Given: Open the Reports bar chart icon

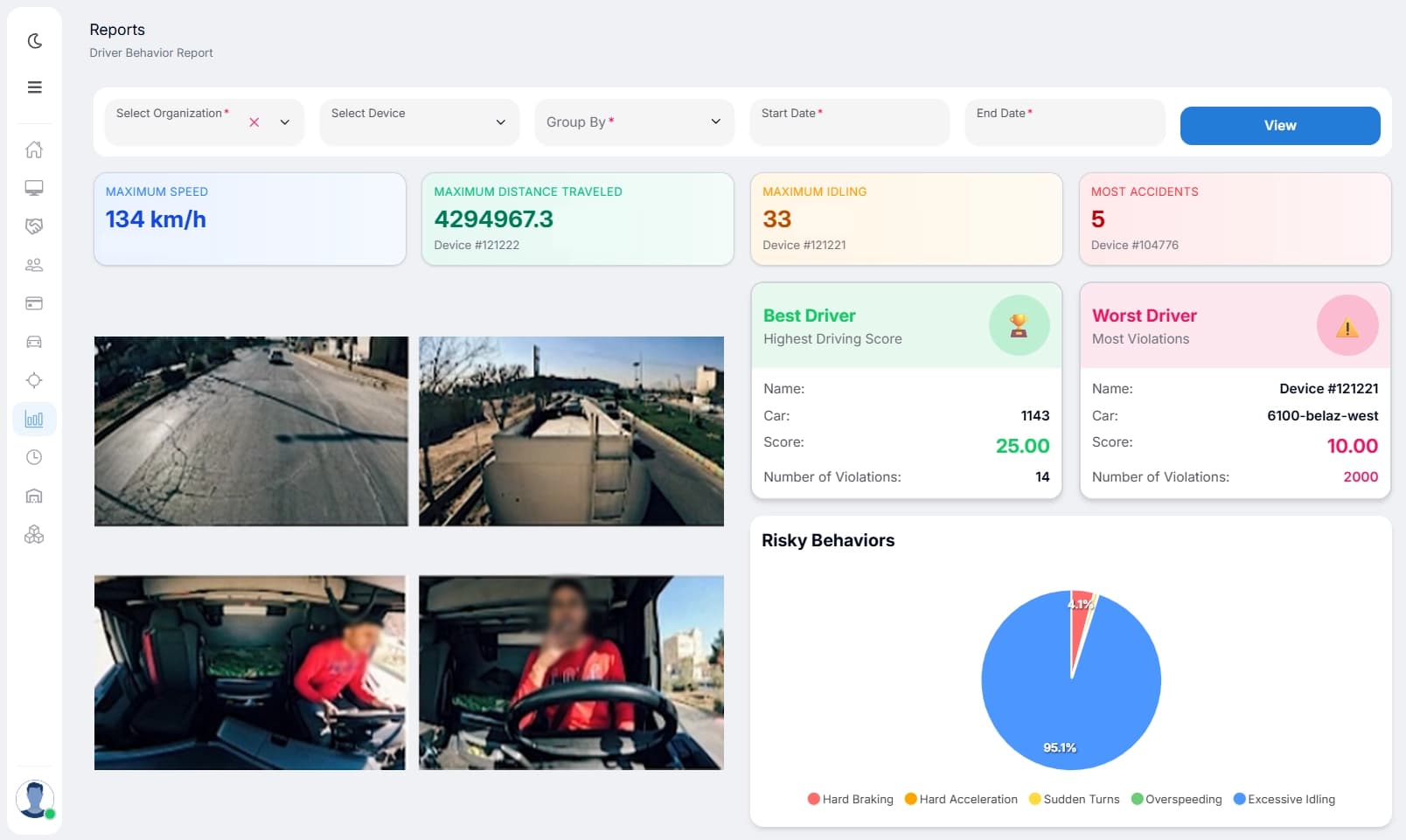Looking at the screenshot, I should click(x=34, y=420).
